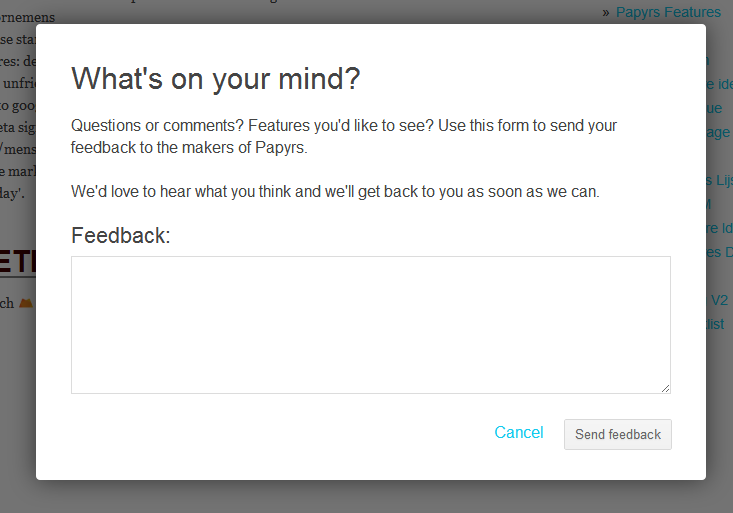
Task: Cancel the feedback dialog
Action: (x=518, y=433)
